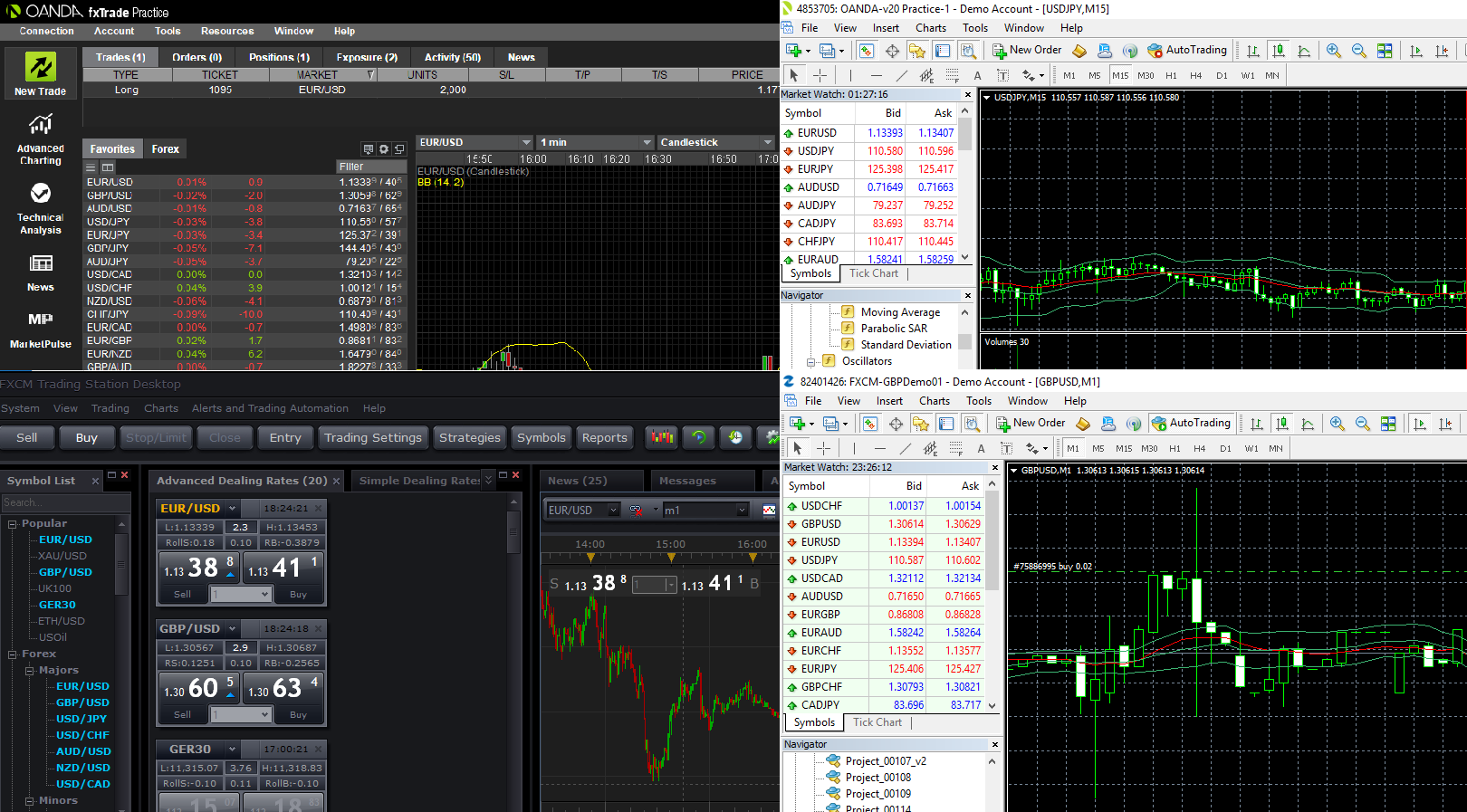This screenshot has height=812, width=1467.
Task: Click the Filter field in fxTrade quotes
Action: coord(370,167)
